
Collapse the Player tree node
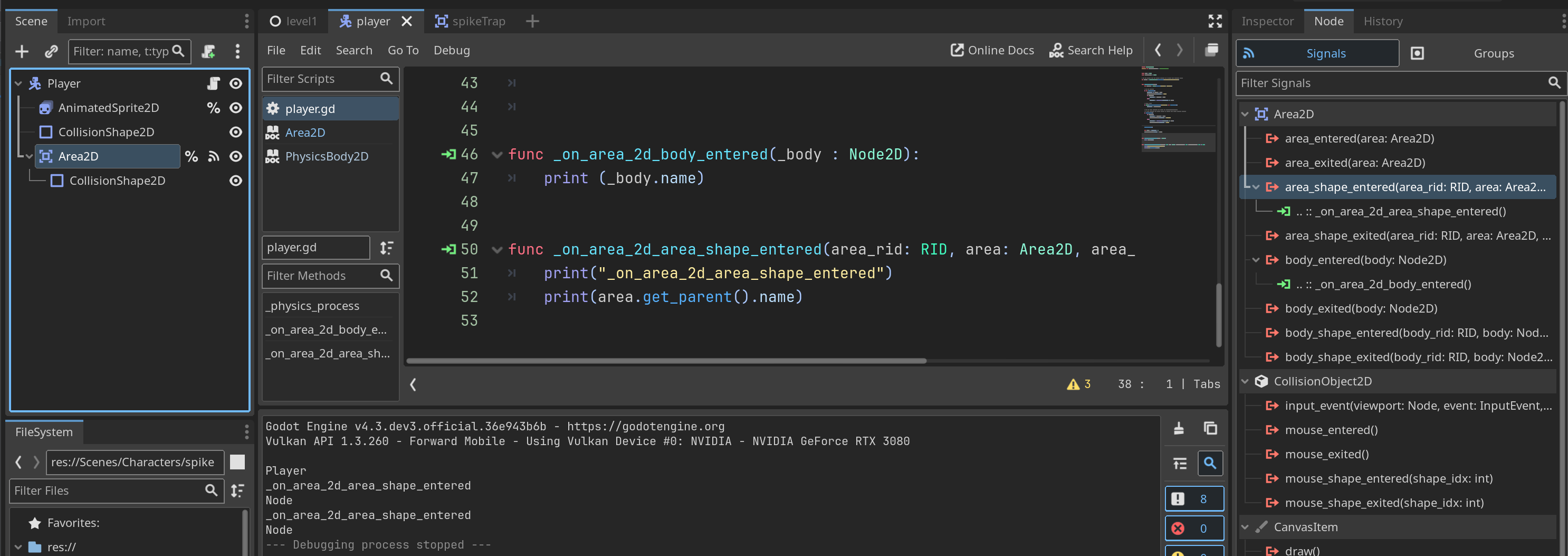point(18,83)
